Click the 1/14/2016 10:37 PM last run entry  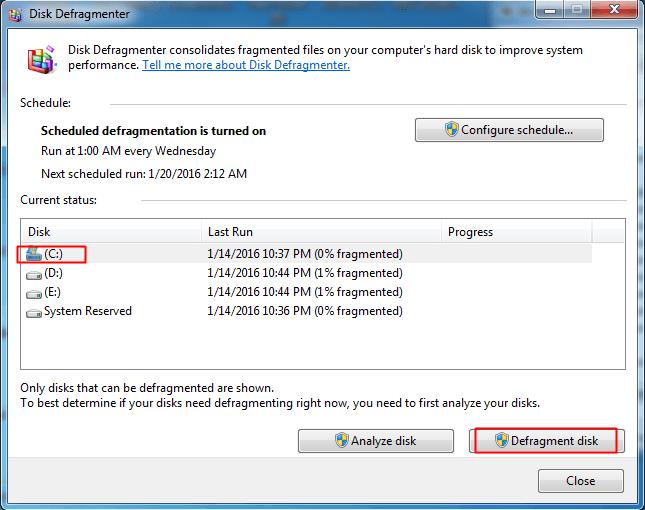(305, 254)
